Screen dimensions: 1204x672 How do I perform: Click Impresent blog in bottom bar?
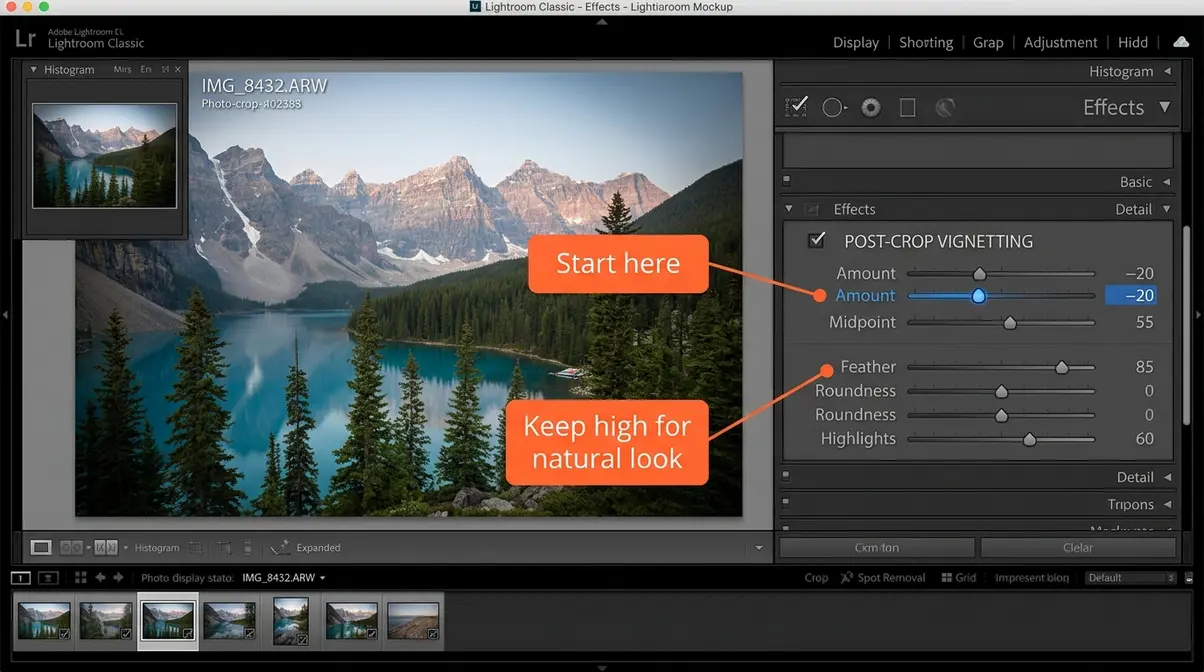1032,578
